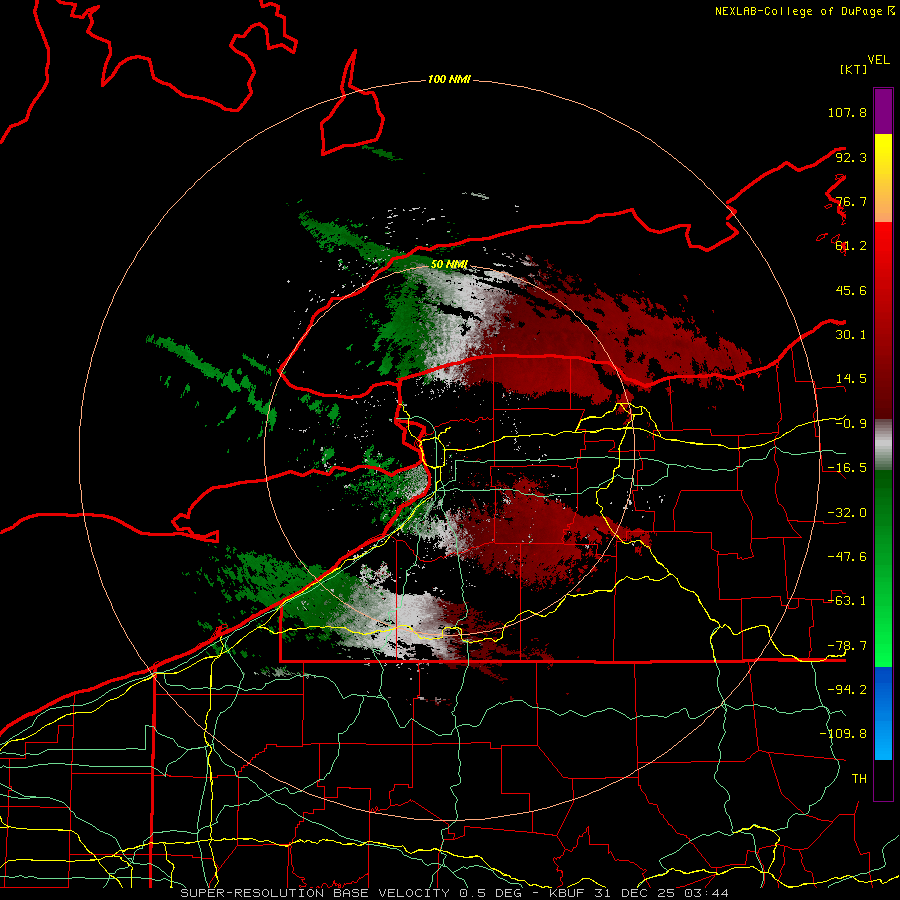Click the 61.2 velocity scale value

tap(851, 246)
